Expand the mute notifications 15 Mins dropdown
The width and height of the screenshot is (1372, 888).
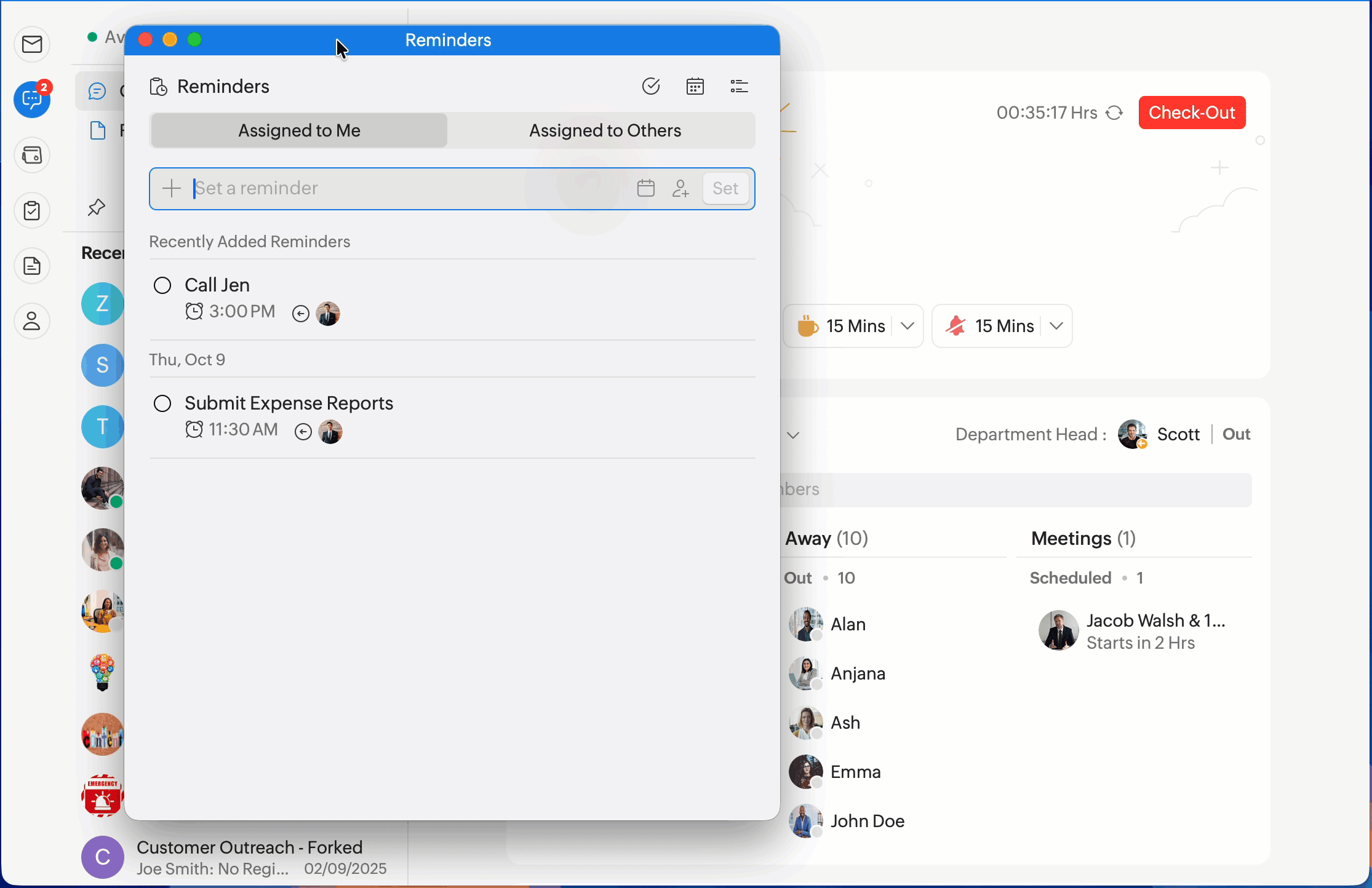(1056, 326)
